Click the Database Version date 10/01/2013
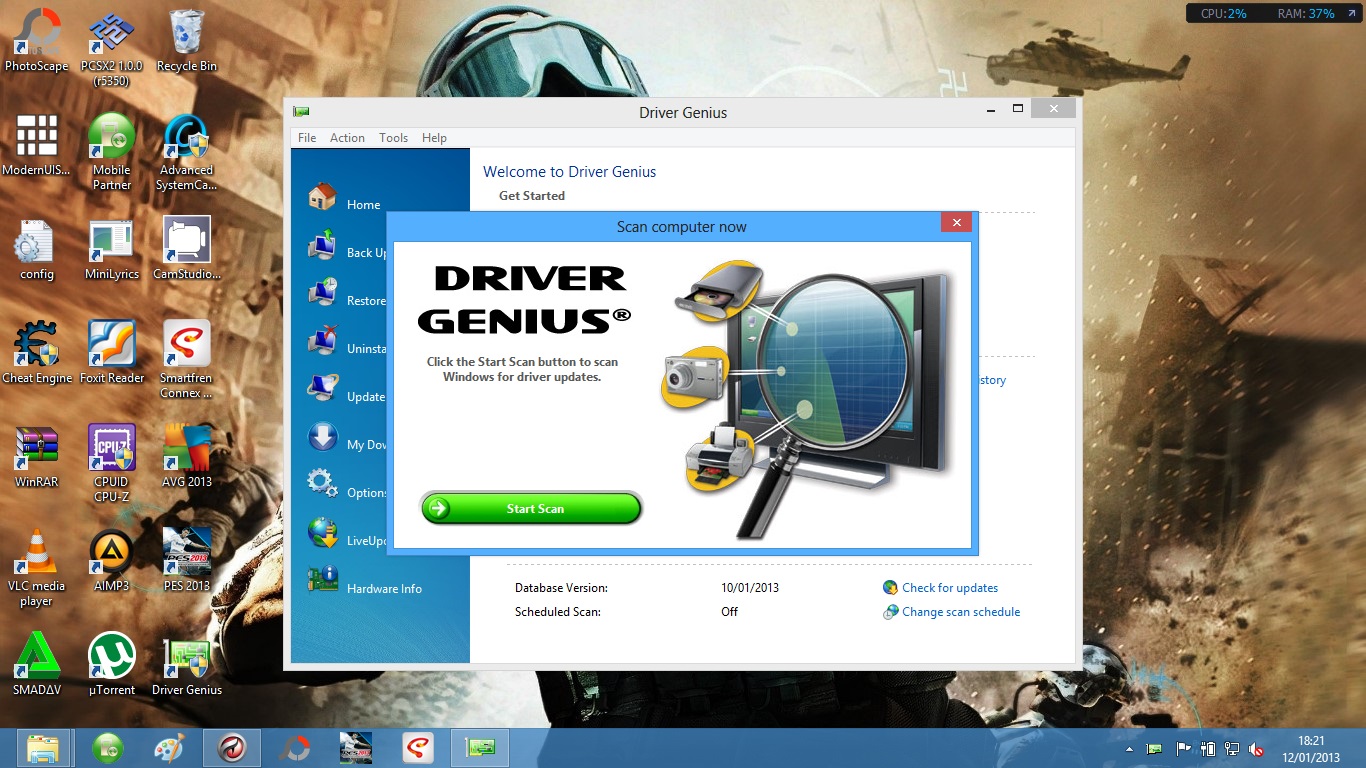The image size is (1366, 768). pos(750,588)
